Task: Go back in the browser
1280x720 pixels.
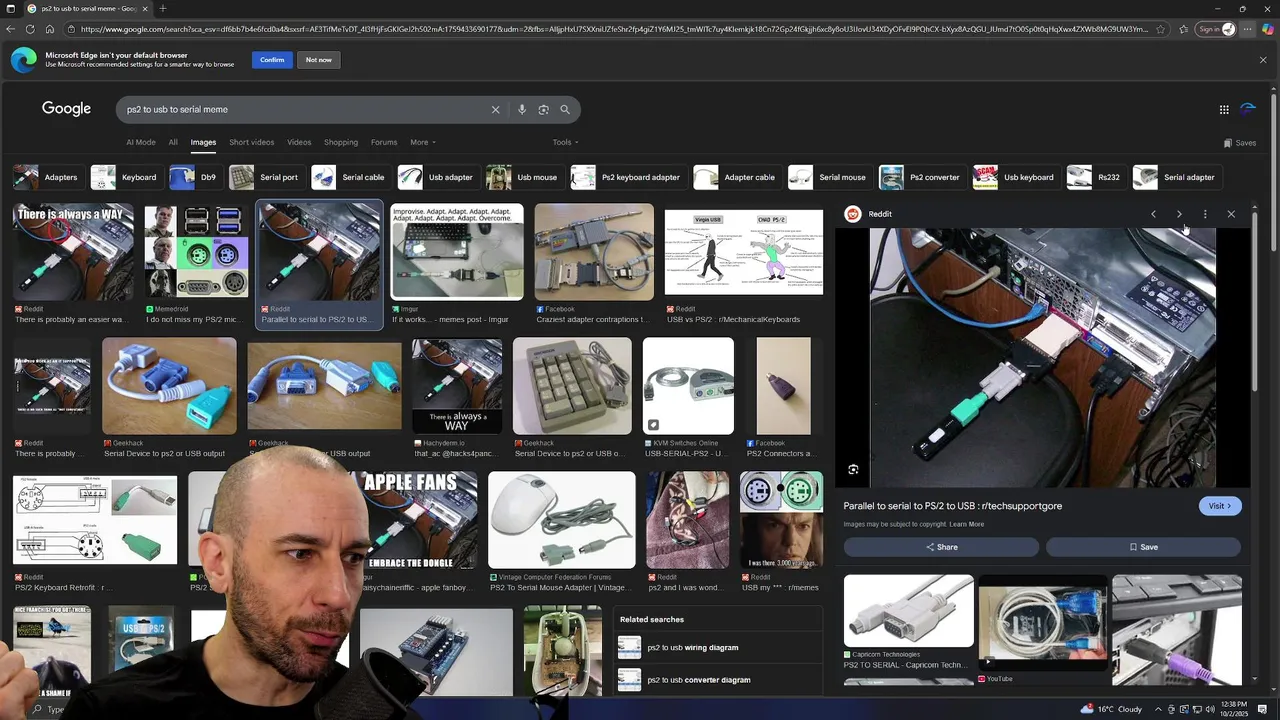Action: 11,29
